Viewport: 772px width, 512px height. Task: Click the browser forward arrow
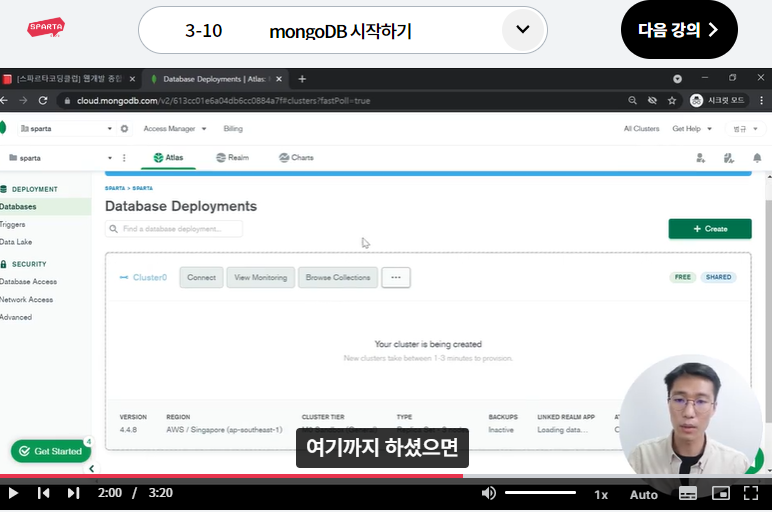23,100
